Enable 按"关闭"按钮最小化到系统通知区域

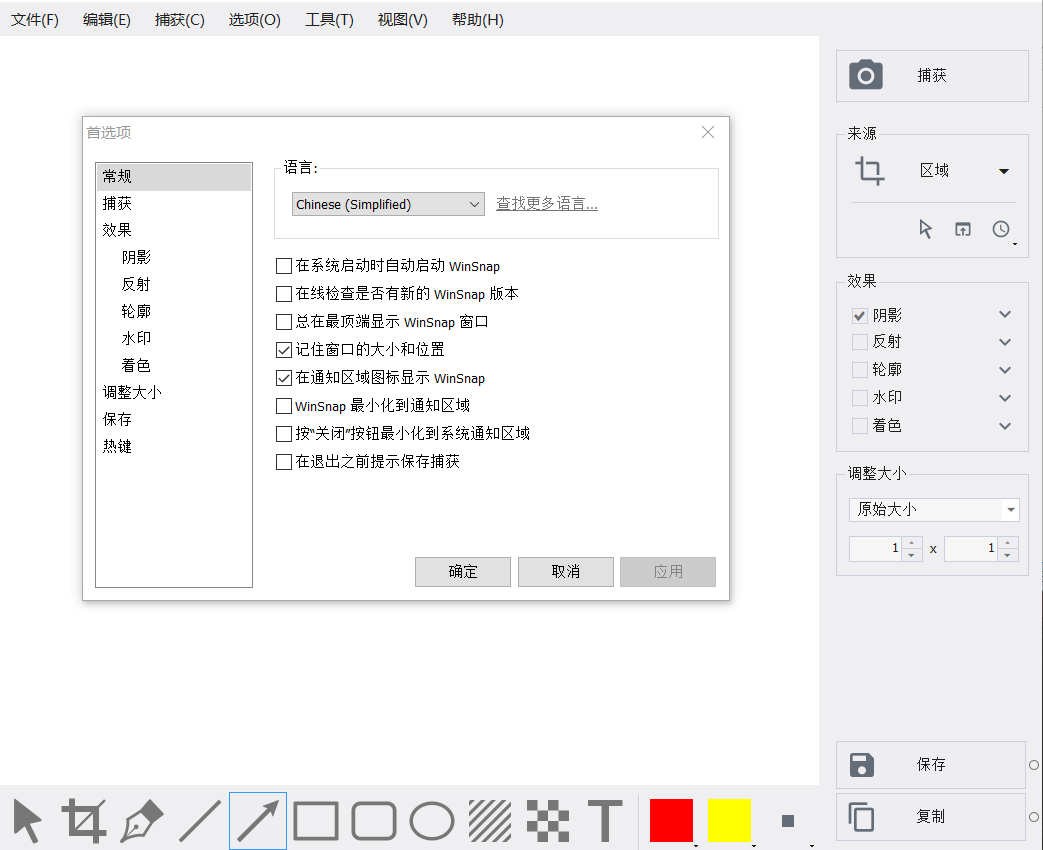(283, 434)
